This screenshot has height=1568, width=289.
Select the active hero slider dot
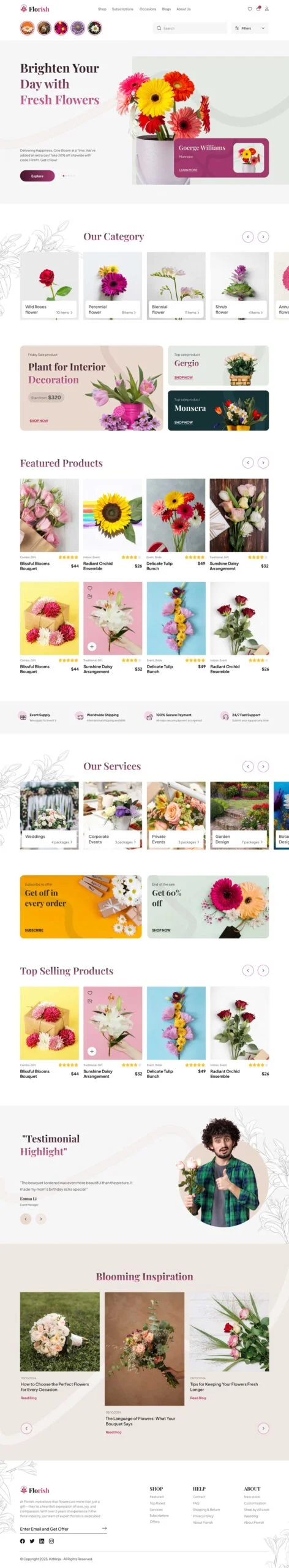(64, 176)
